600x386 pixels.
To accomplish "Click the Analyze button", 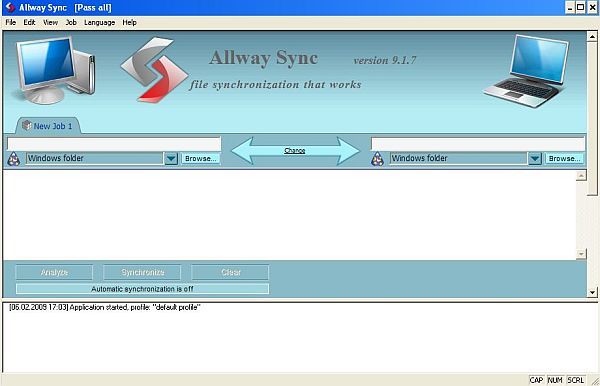I will coord(54,272).
